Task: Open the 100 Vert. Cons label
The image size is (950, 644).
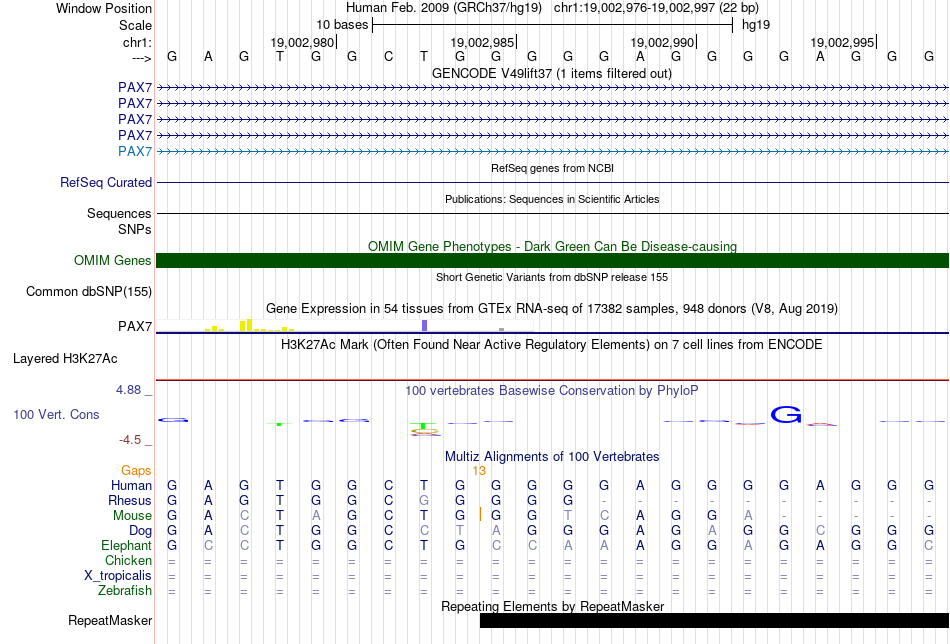Action: click(56, 414)
